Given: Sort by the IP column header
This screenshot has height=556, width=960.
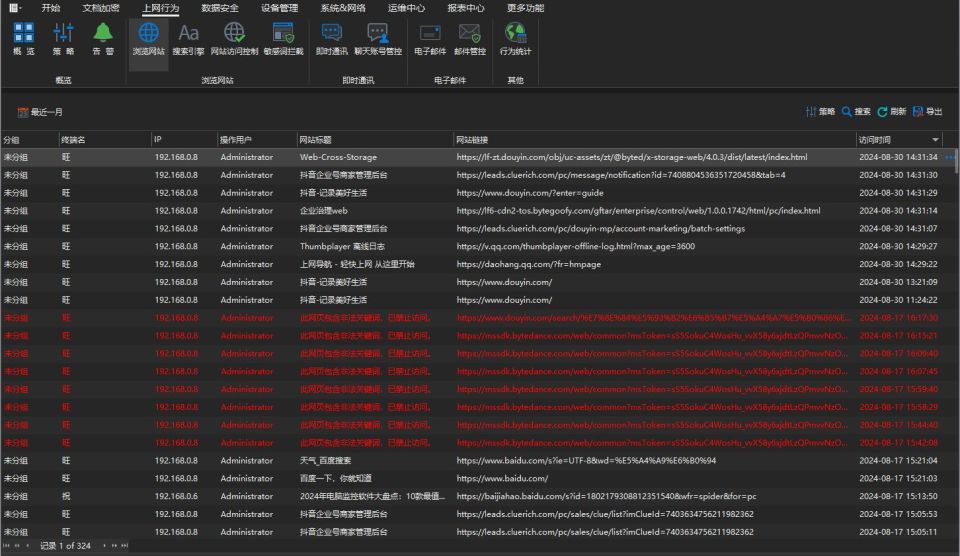Looking at the screenshot, I should (184, 140).
